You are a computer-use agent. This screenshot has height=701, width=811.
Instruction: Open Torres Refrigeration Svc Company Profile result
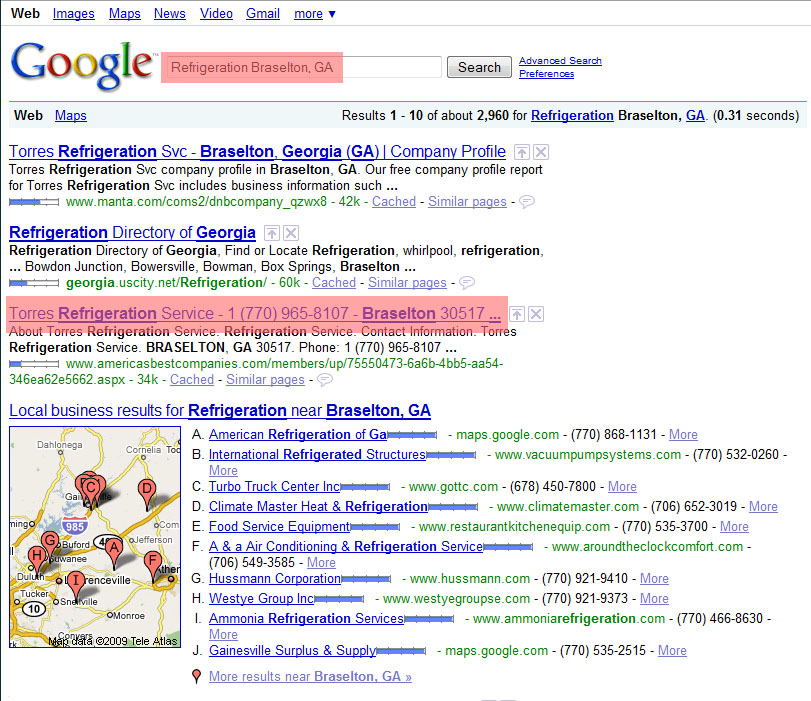click(x=257, y=152)
